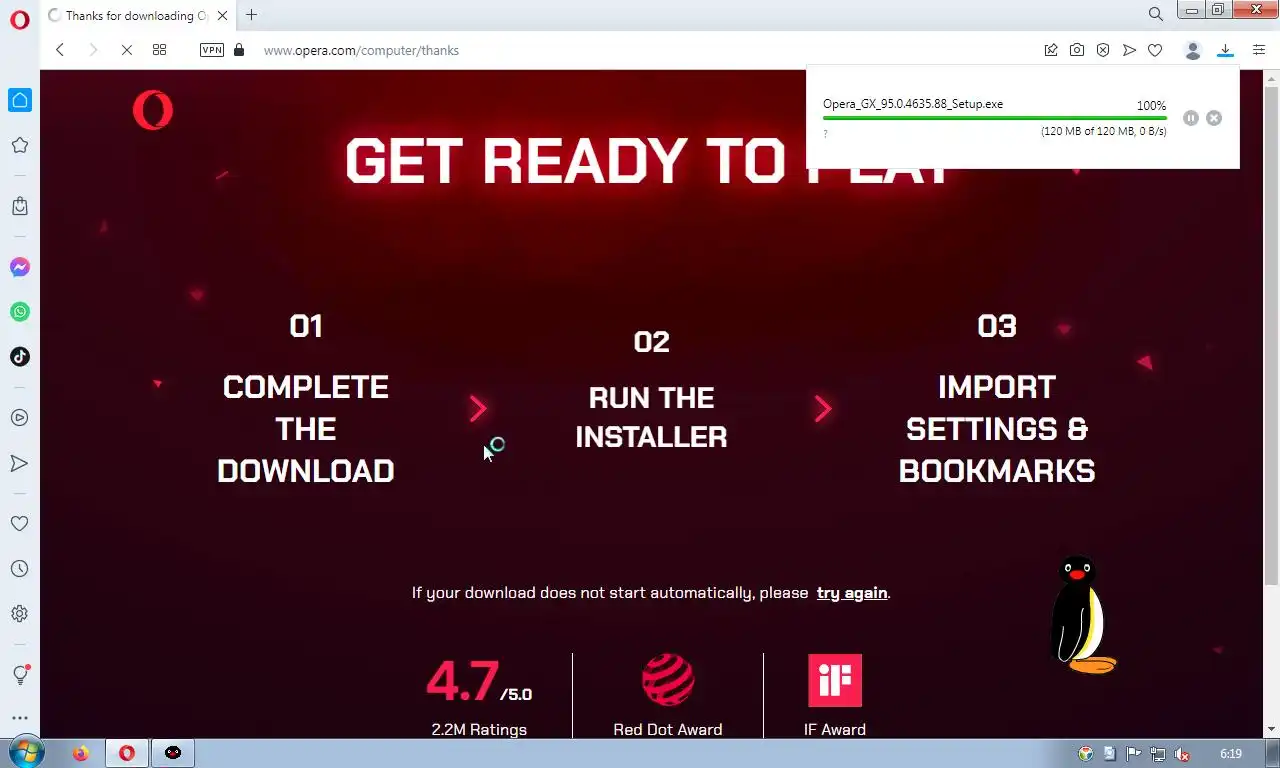Go to the Speed Dial home icon
Viewport: 1280px width, 768px height.
[x=20, y=100]
